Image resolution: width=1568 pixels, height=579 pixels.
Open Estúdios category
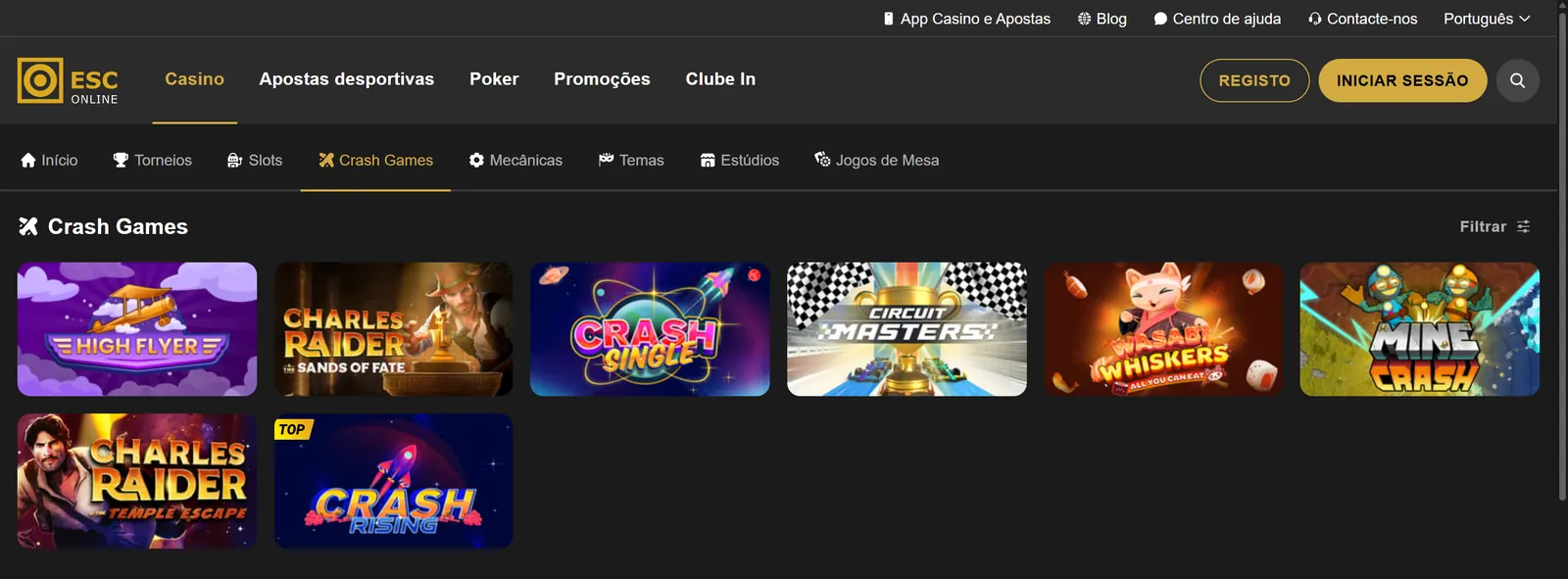point(740,160)
